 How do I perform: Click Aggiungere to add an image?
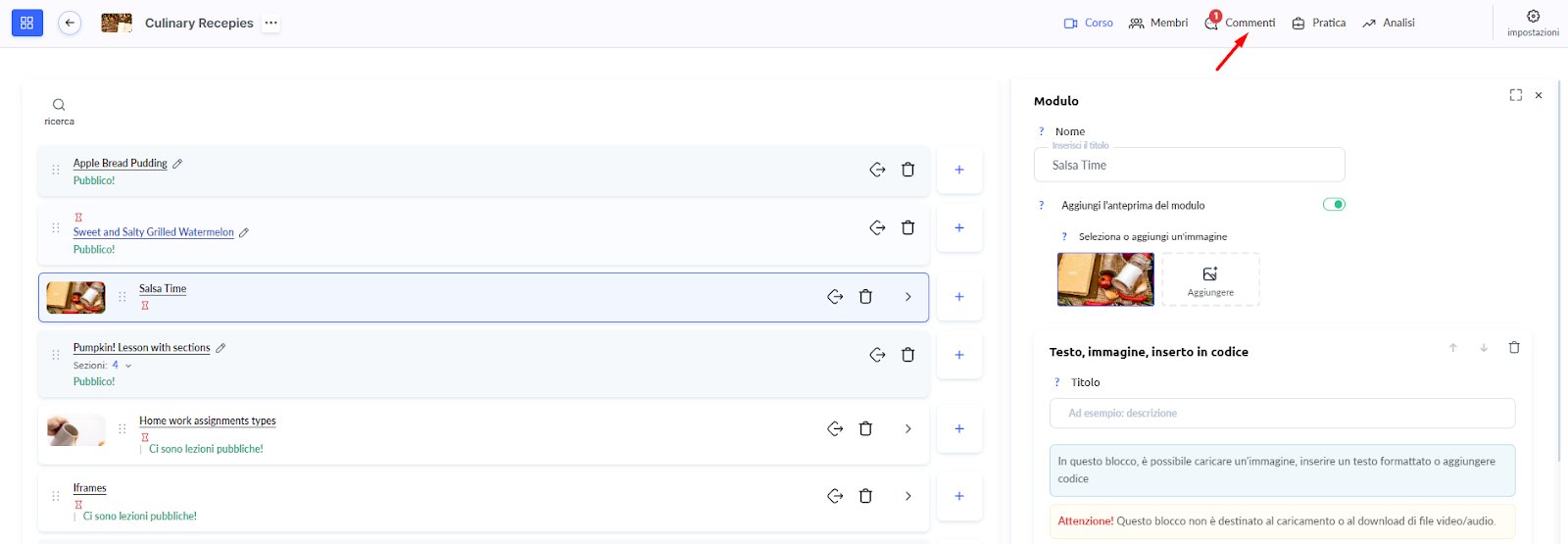pyautogui.click(x=1210, y=280)
